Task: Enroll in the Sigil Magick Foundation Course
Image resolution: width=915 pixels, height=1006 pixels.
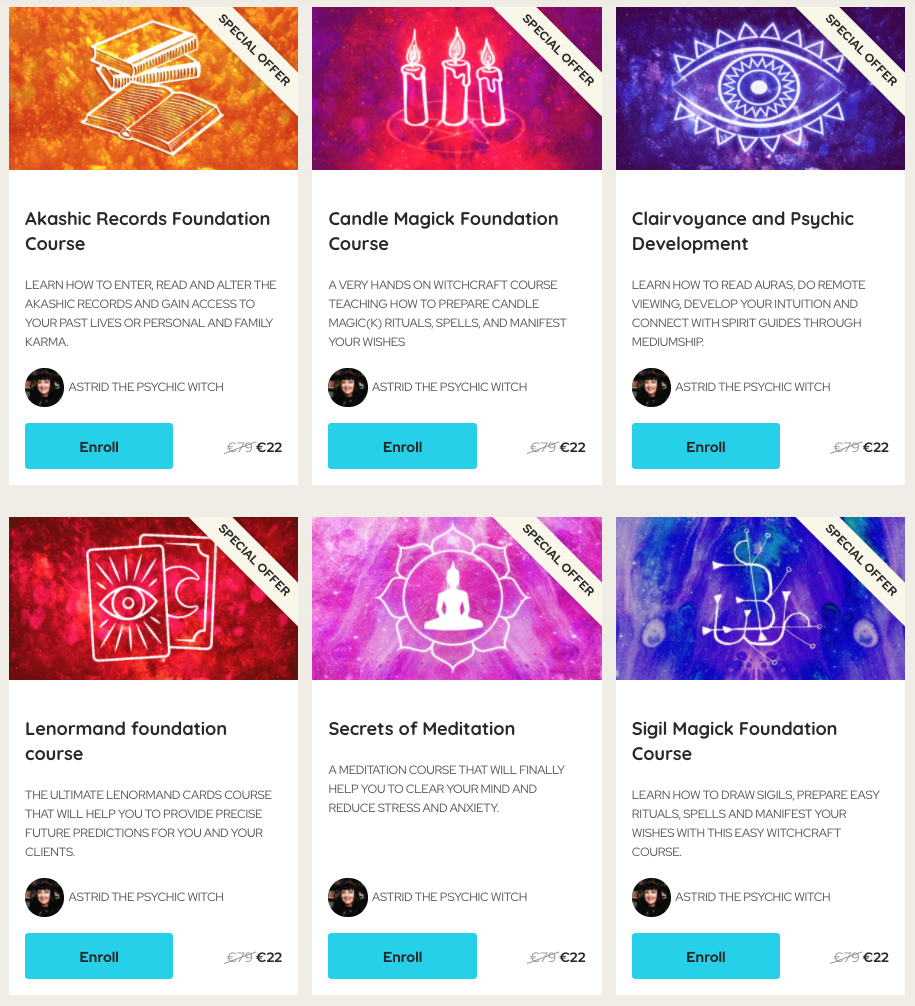Action: (x=706, y=956)
